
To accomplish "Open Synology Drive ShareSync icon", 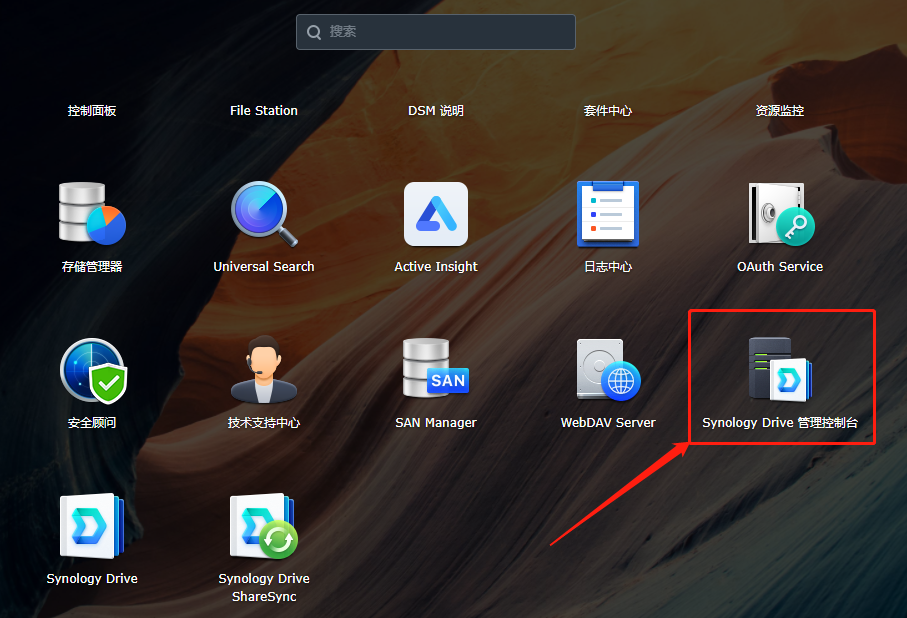I will (x=264, y=525).
